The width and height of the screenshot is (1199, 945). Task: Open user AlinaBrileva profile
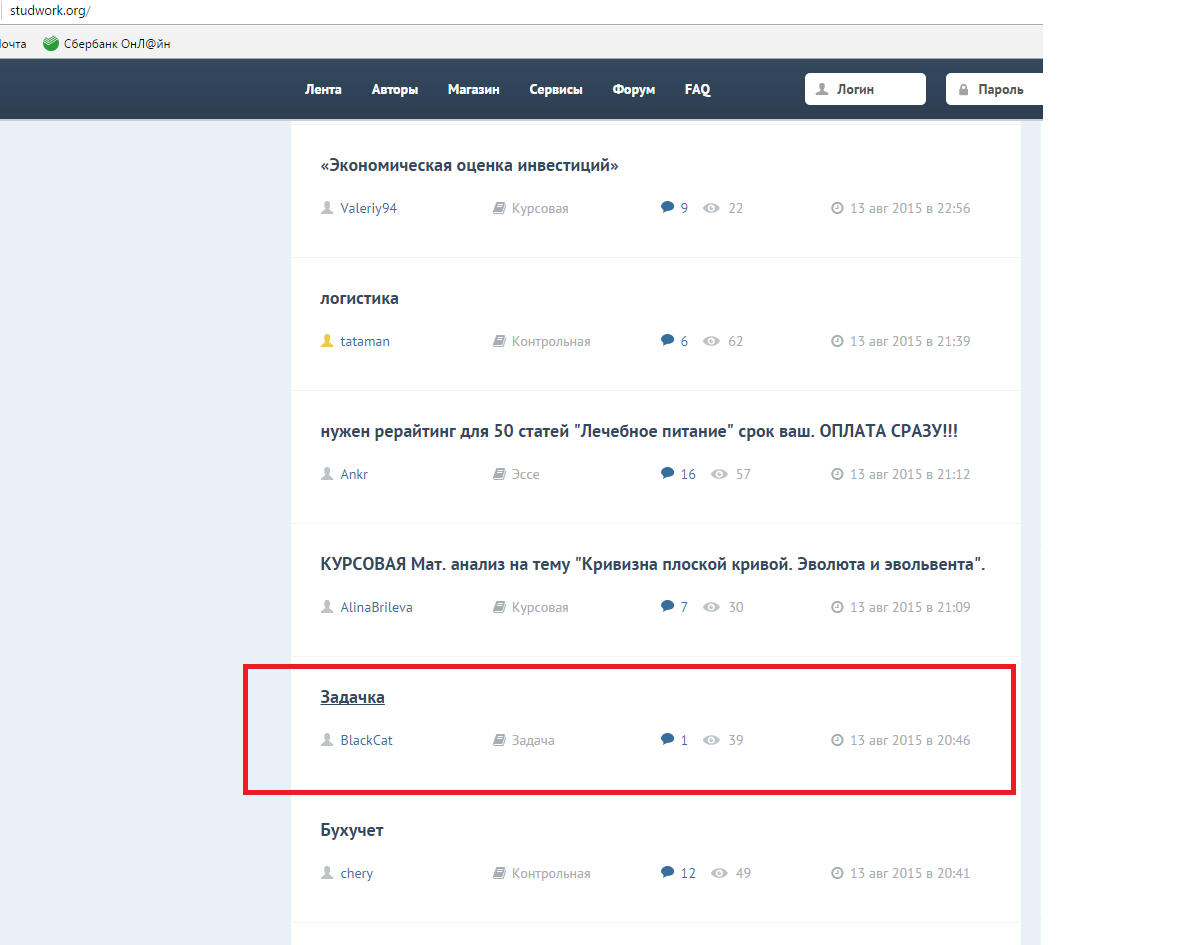tap(376, 607)
